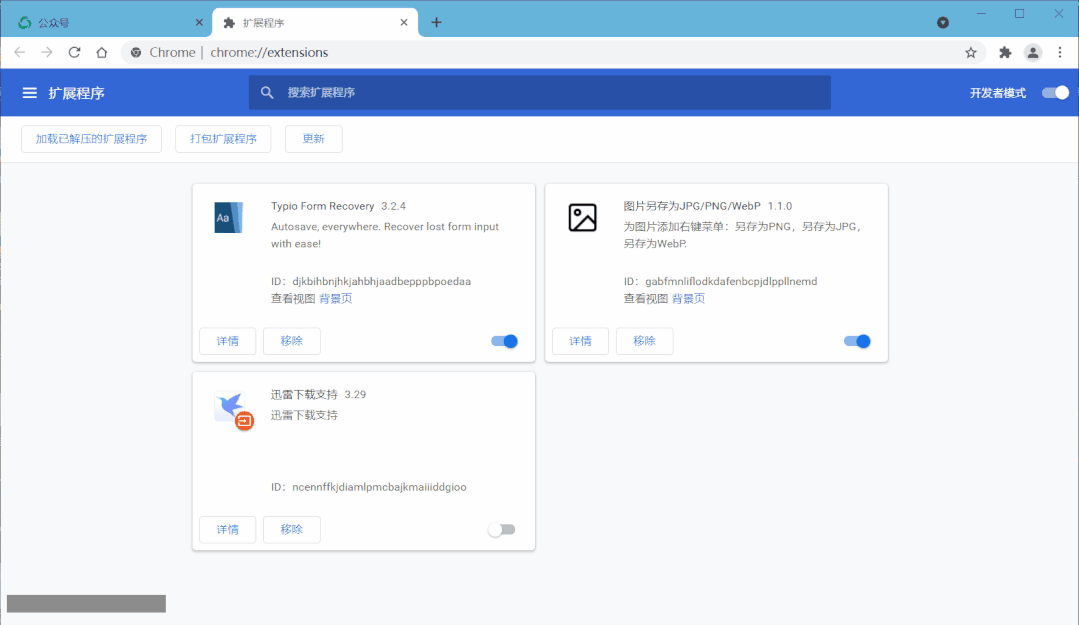
Task: Reload the current page
Action: coord(74,52)
